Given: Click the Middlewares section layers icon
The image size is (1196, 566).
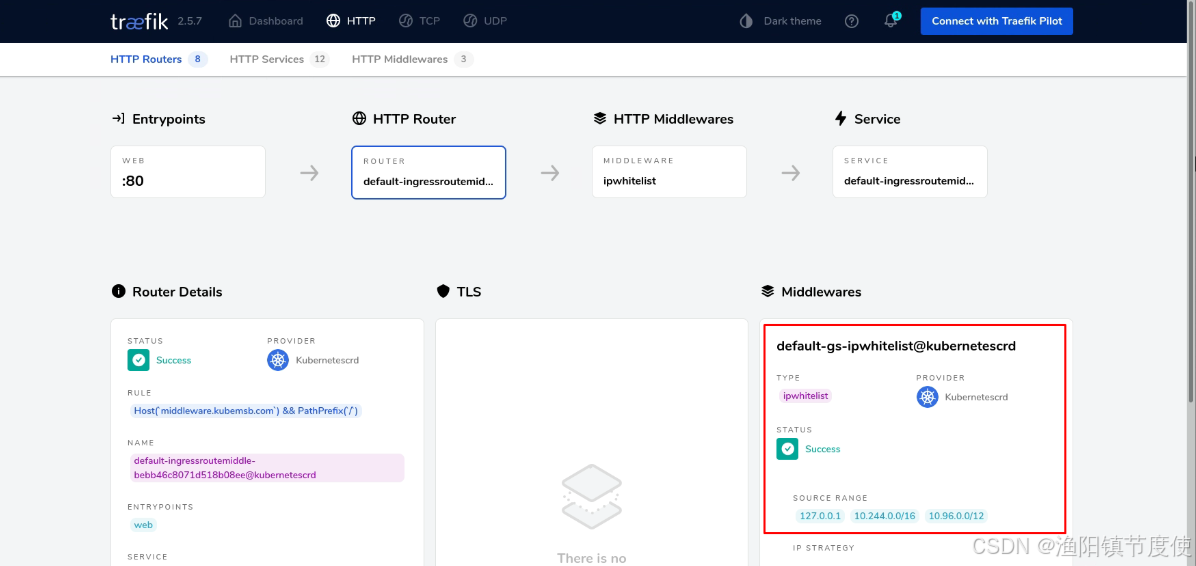Looking at the screenshot, I should tap(767, 291).
